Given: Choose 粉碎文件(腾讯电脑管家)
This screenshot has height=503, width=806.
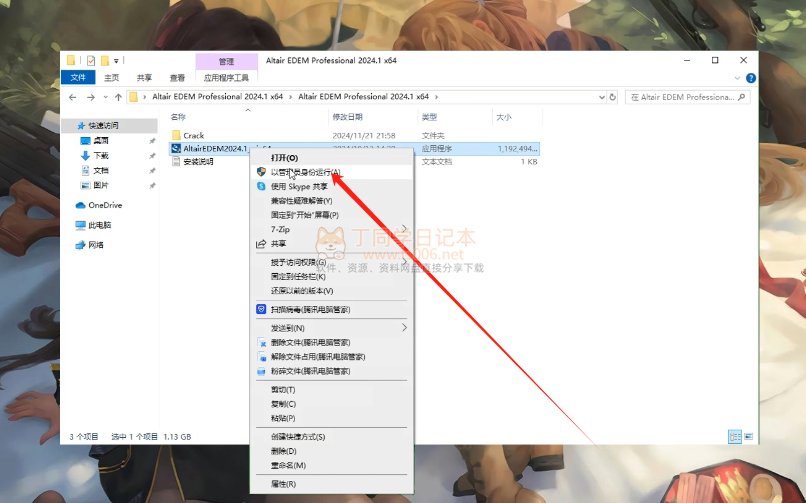Looking at the screenshot, I should (332, 371).
